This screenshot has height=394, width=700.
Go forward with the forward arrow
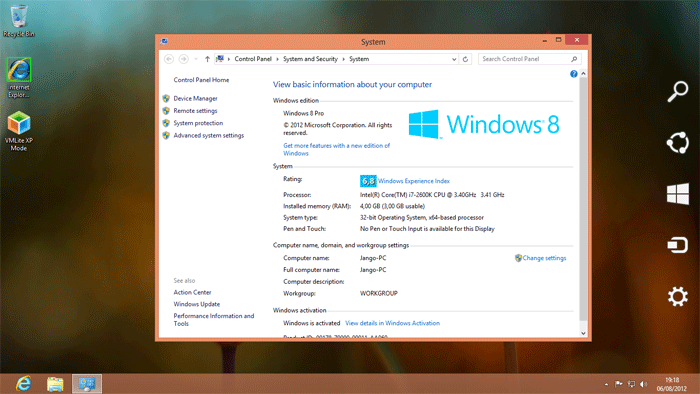click(x=183, y=59)
